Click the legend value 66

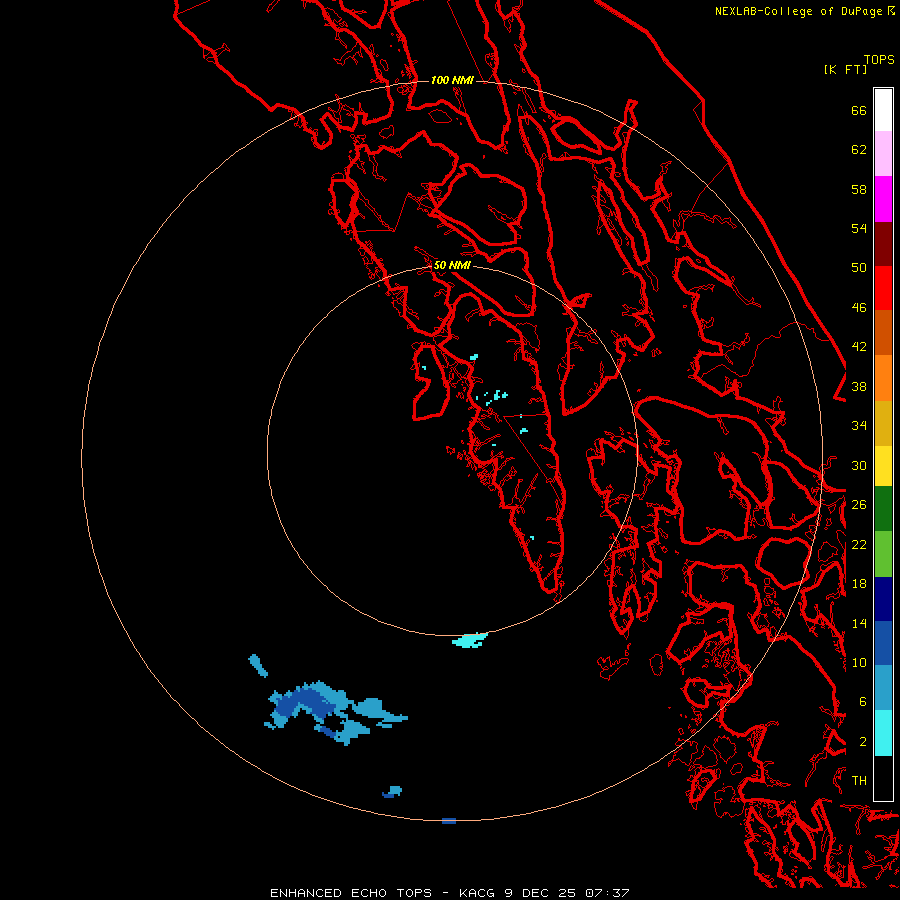[859, 110]
